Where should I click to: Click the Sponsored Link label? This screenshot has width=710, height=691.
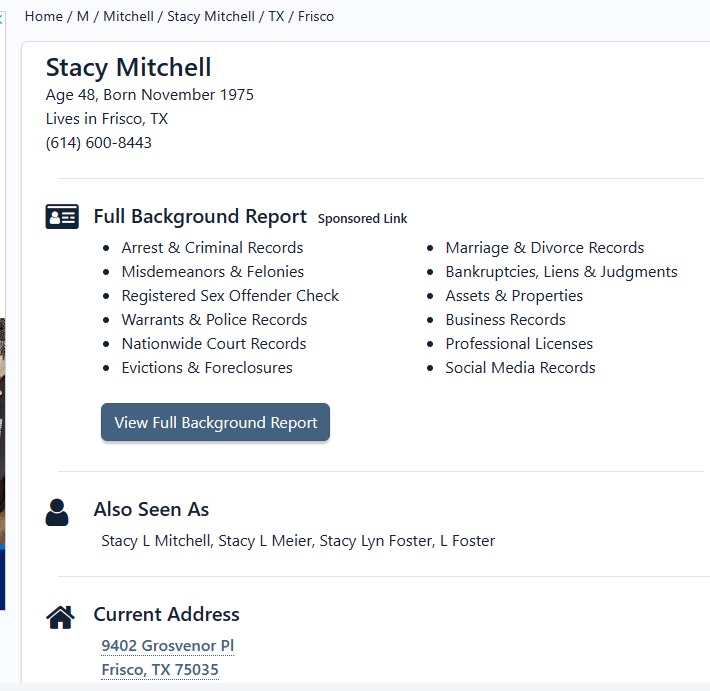pyautogui.click(x=362, y=218)
